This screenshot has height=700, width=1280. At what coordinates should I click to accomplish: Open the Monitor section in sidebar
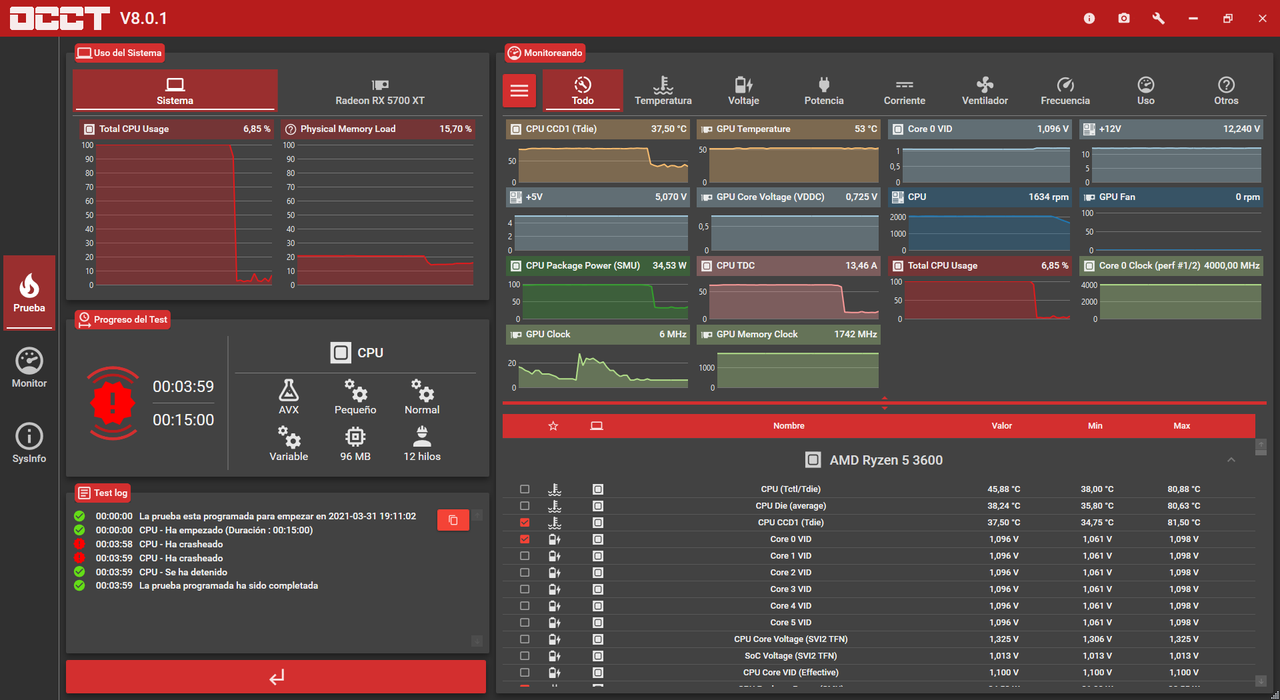click(x=29, y=367)
